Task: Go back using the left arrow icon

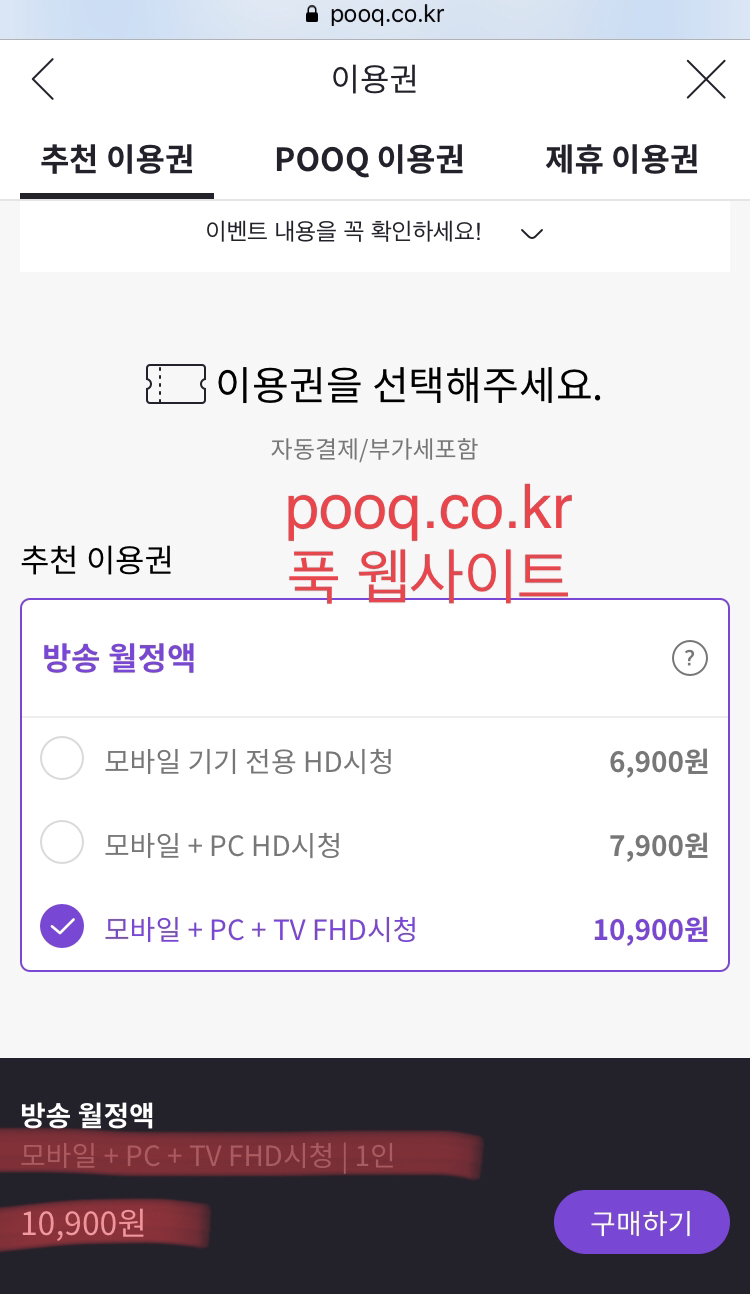Action: [x=43, y=79]
